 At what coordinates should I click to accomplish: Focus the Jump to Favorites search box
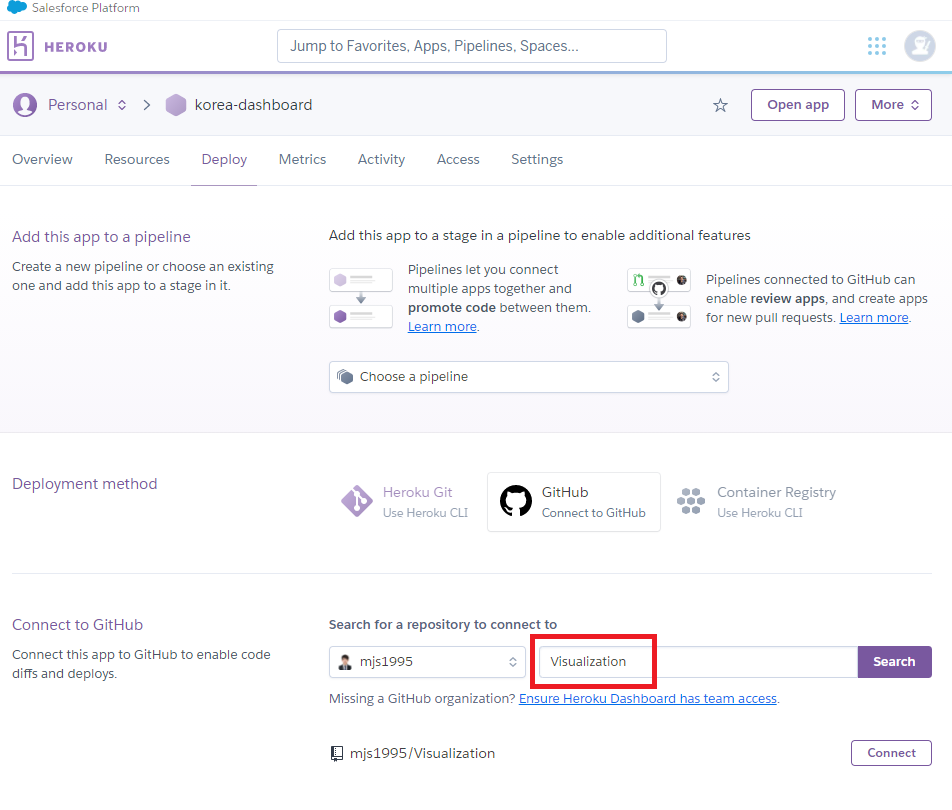(472, 46)
